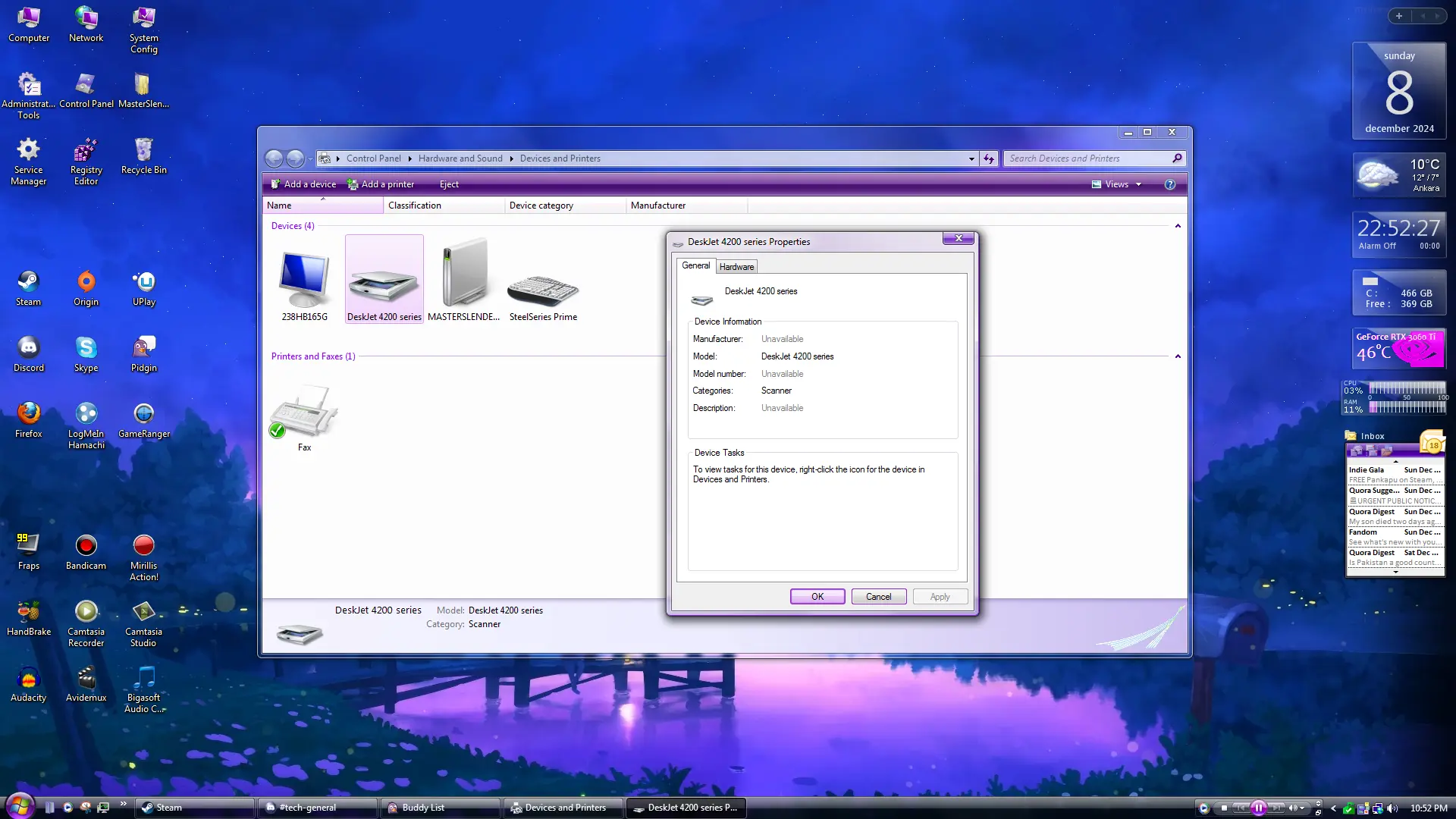Open the address bar history dropdown

[x=971, y=158]
